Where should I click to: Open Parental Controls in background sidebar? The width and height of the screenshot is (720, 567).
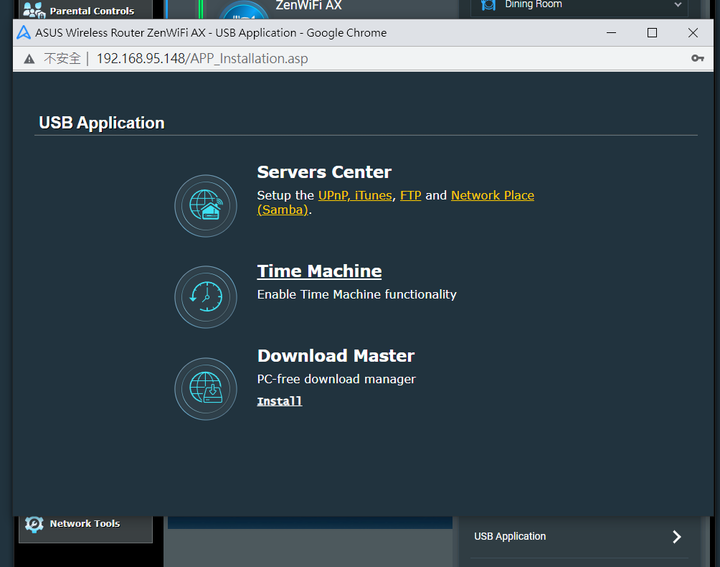click(86, 10)
